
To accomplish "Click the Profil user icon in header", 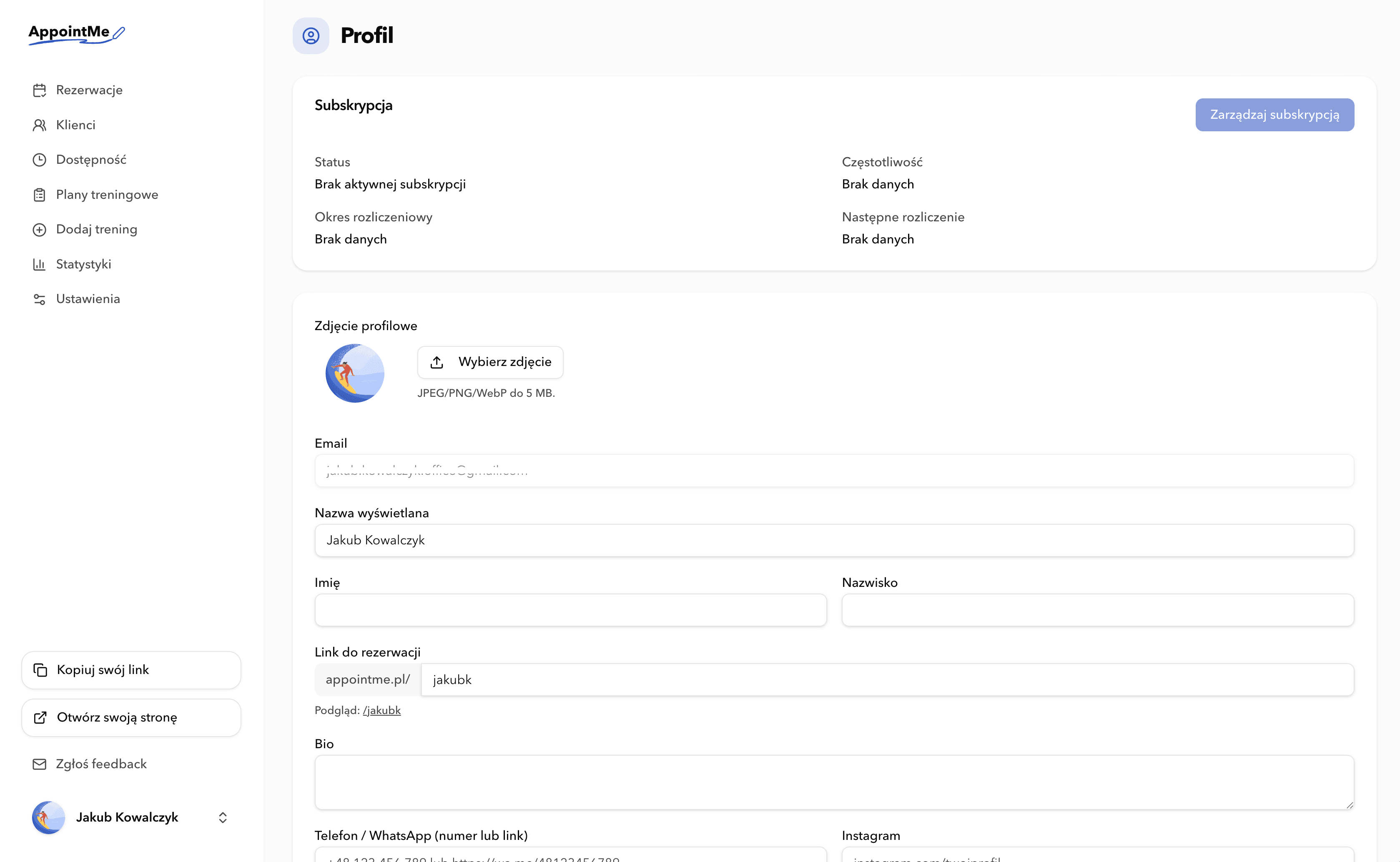I will click(311, 36).
